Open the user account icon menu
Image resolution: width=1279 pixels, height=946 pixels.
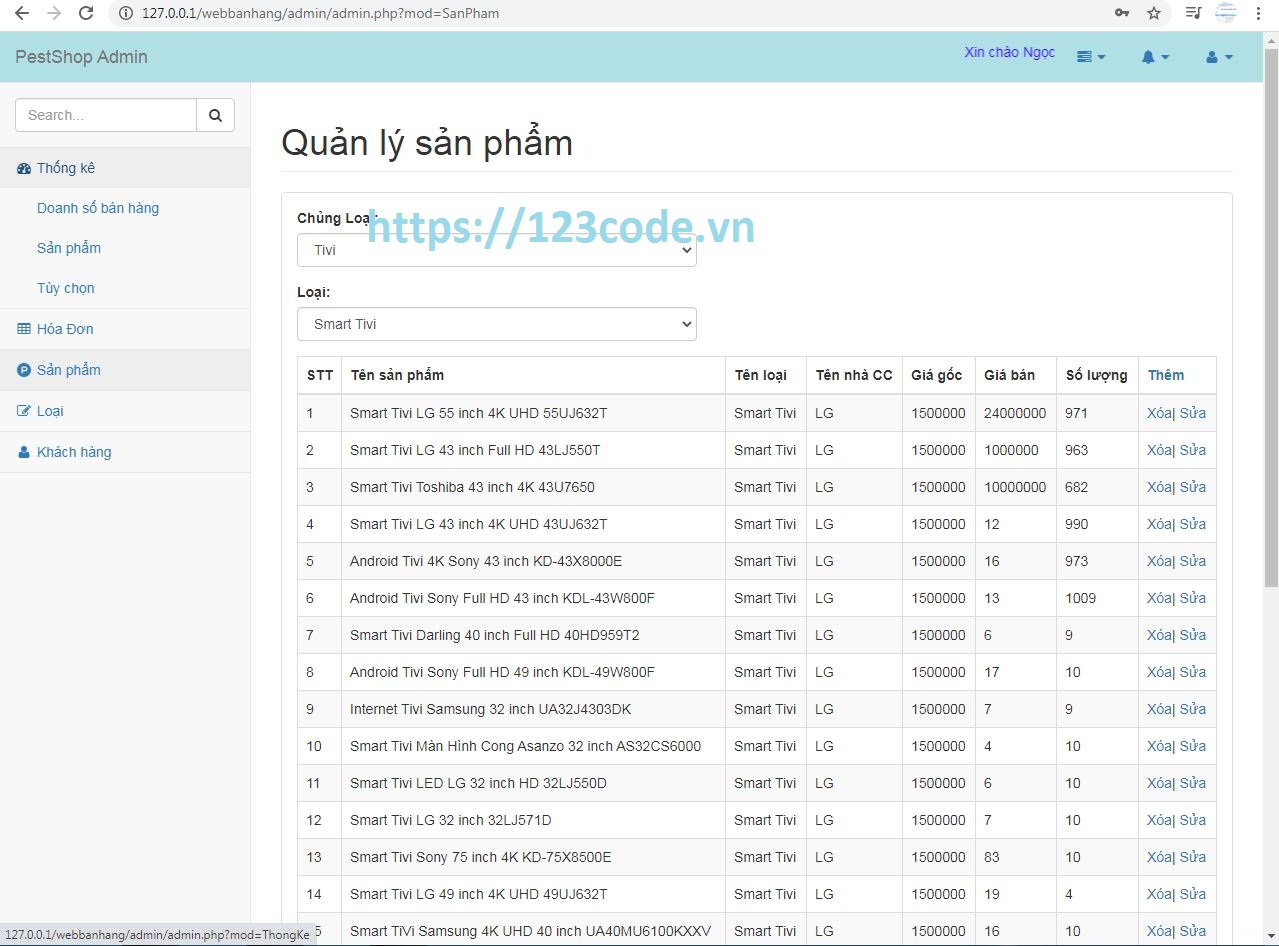pos(1213,57)
